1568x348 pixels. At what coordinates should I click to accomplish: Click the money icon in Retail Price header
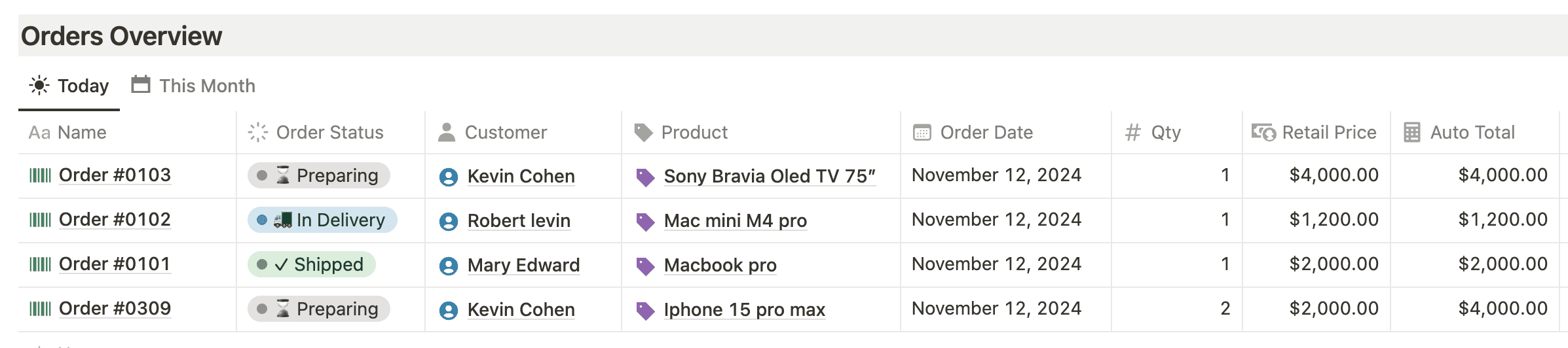coord(1263,133)
